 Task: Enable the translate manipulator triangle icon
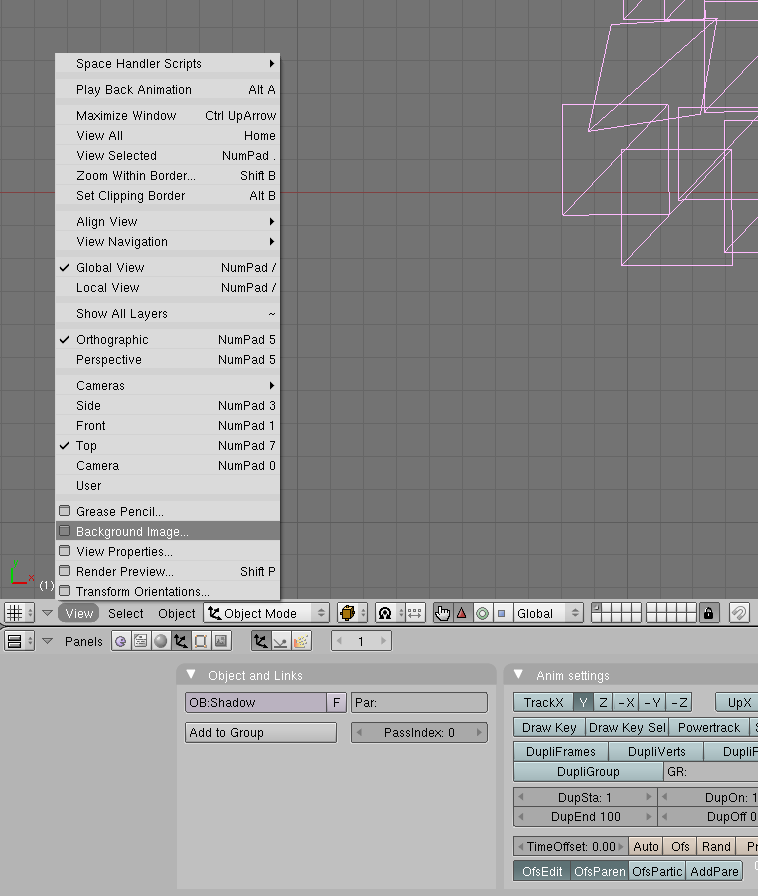click(x=462, y=613)
